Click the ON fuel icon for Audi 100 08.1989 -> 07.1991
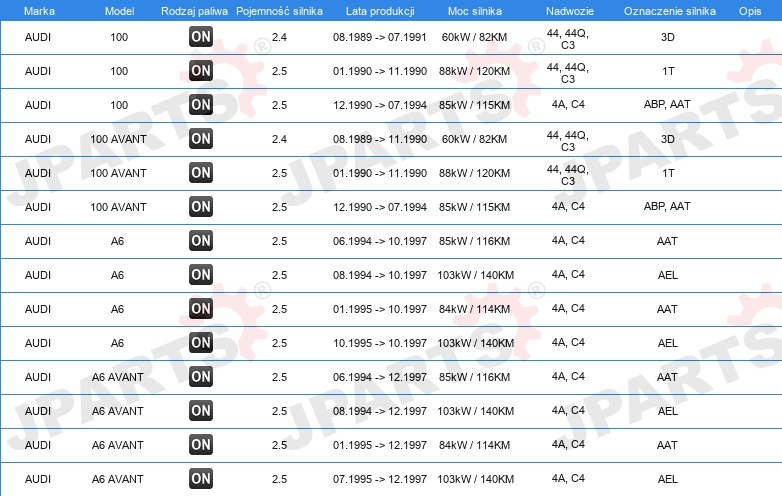The height and width of the screenshot is (496, 782). click(x=201, y=37)
